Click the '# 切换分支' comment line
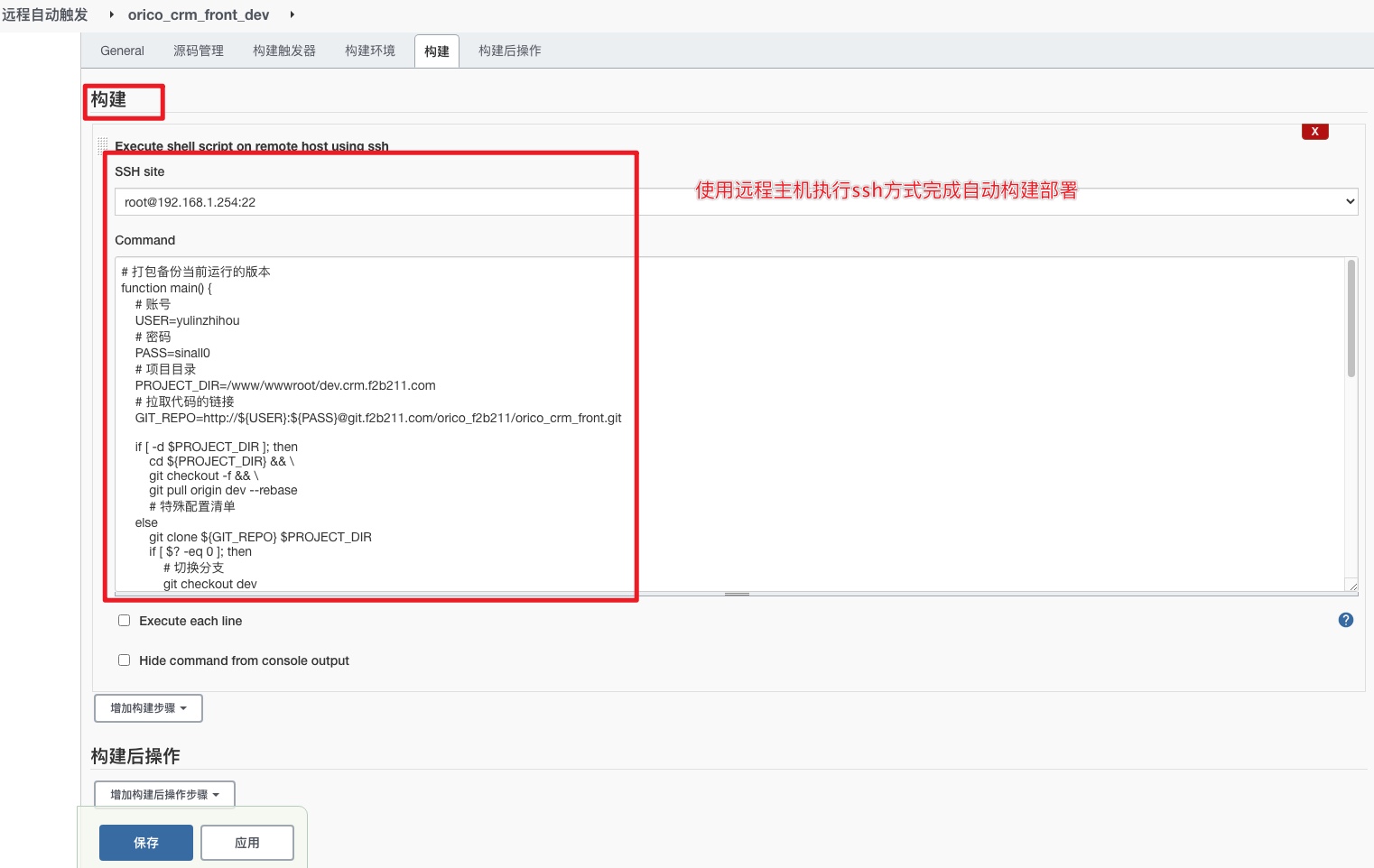The height and width of the screenshot is (868, 1374). tap(193, 568)
